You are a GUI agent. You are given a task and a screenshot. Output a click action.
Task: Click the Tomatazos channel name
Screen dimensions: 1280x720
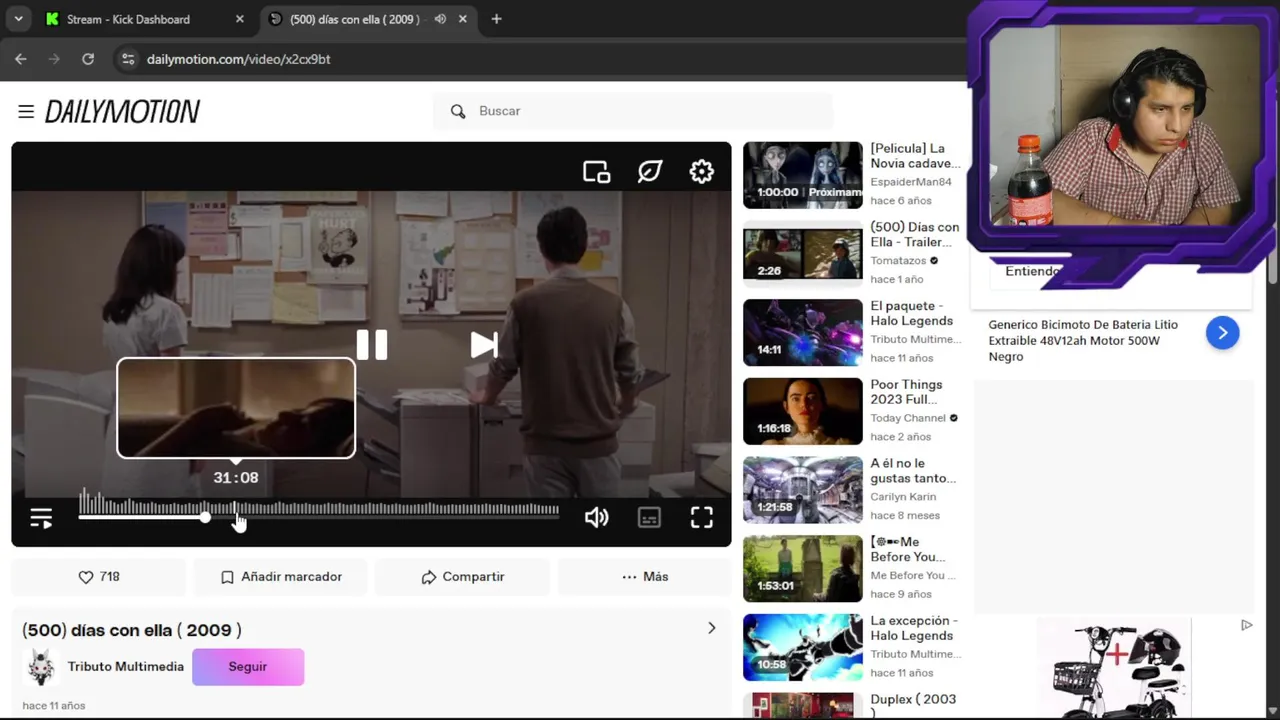click(x=898, y=261)
